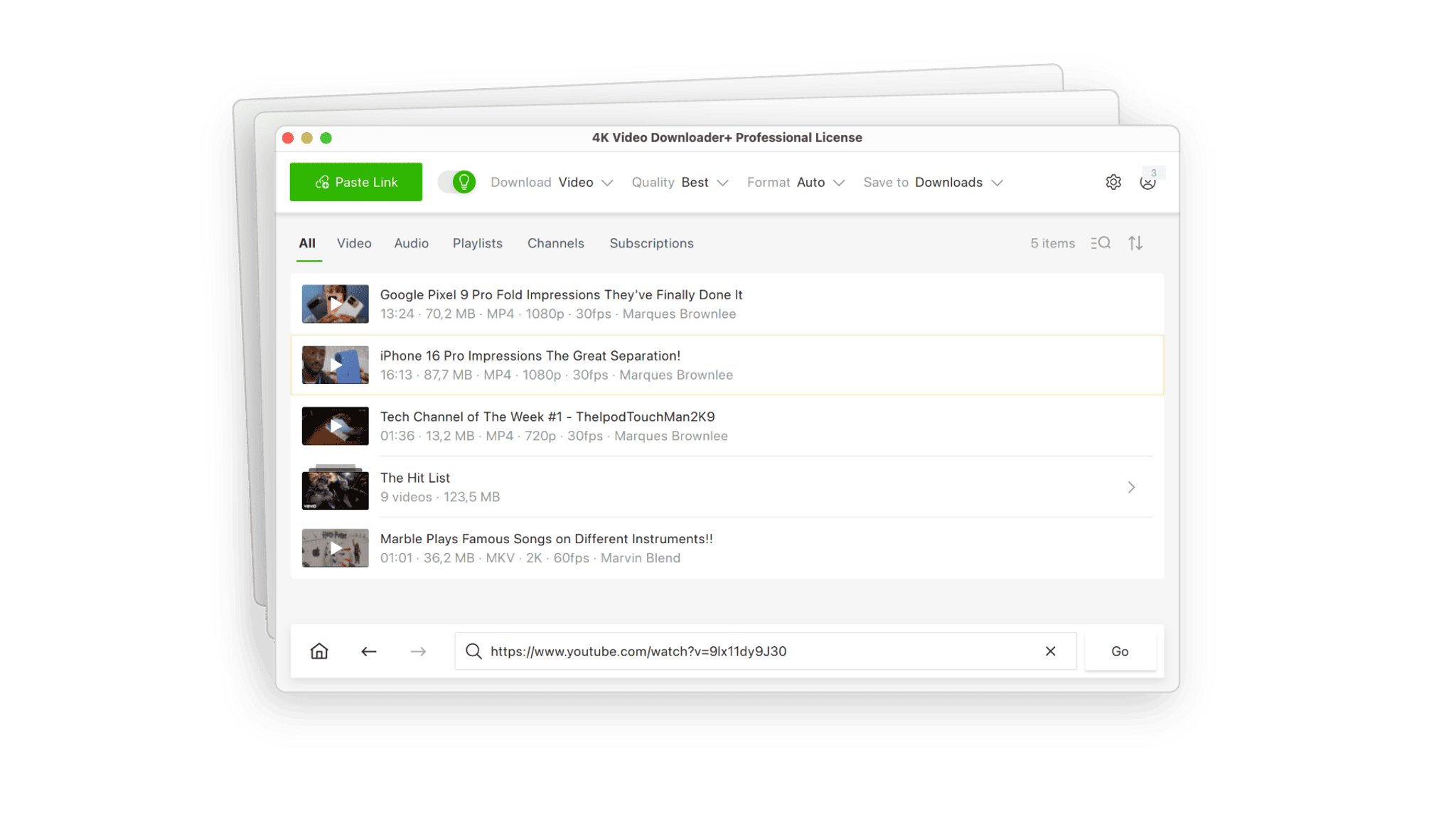Click the home icon in the browser bar
Viewport: 1456px width, 819px height.
coord(318,651)
